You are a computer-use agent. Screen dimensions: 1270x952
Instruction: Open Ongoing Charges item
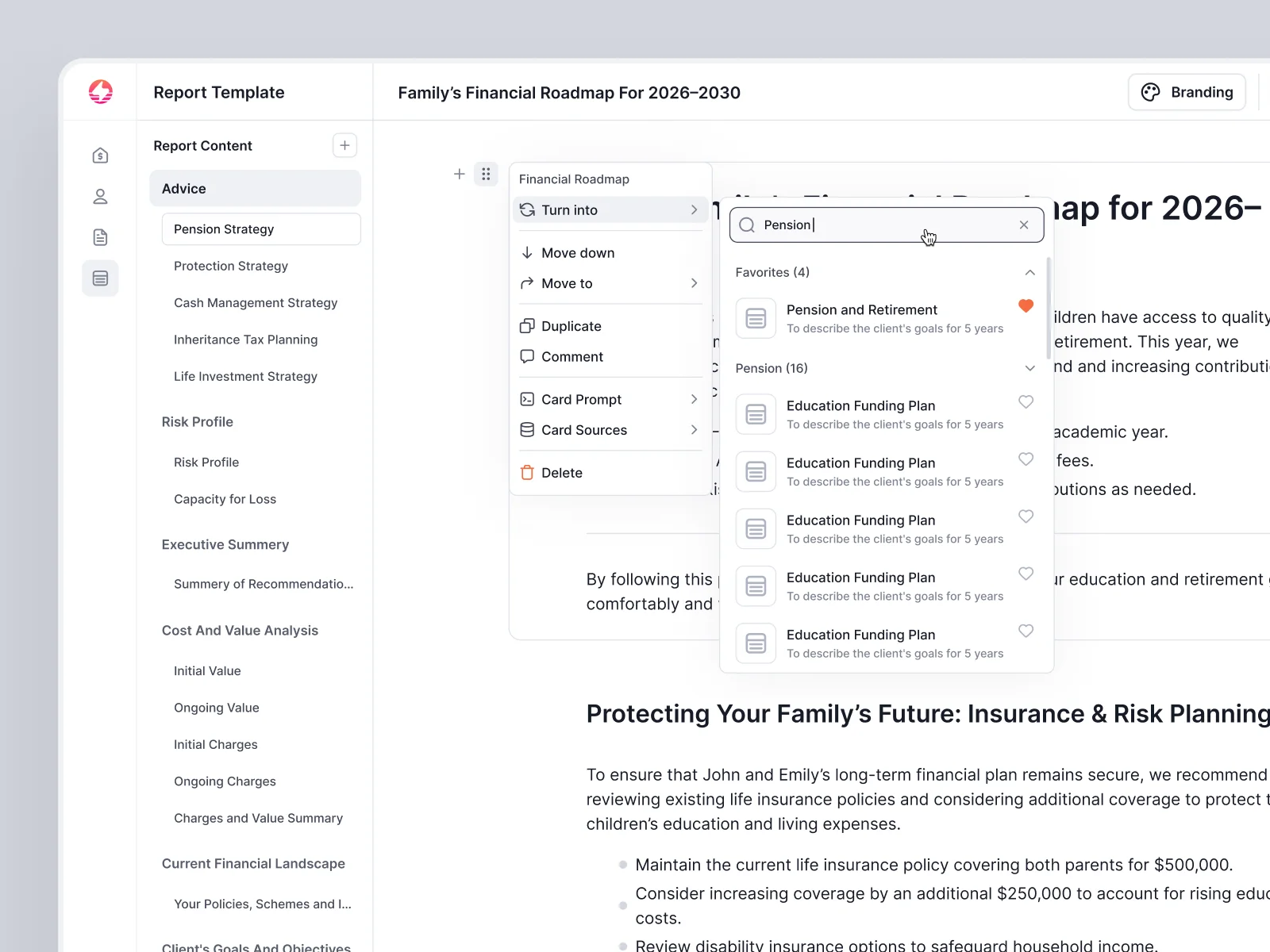(x=225, y=781)
